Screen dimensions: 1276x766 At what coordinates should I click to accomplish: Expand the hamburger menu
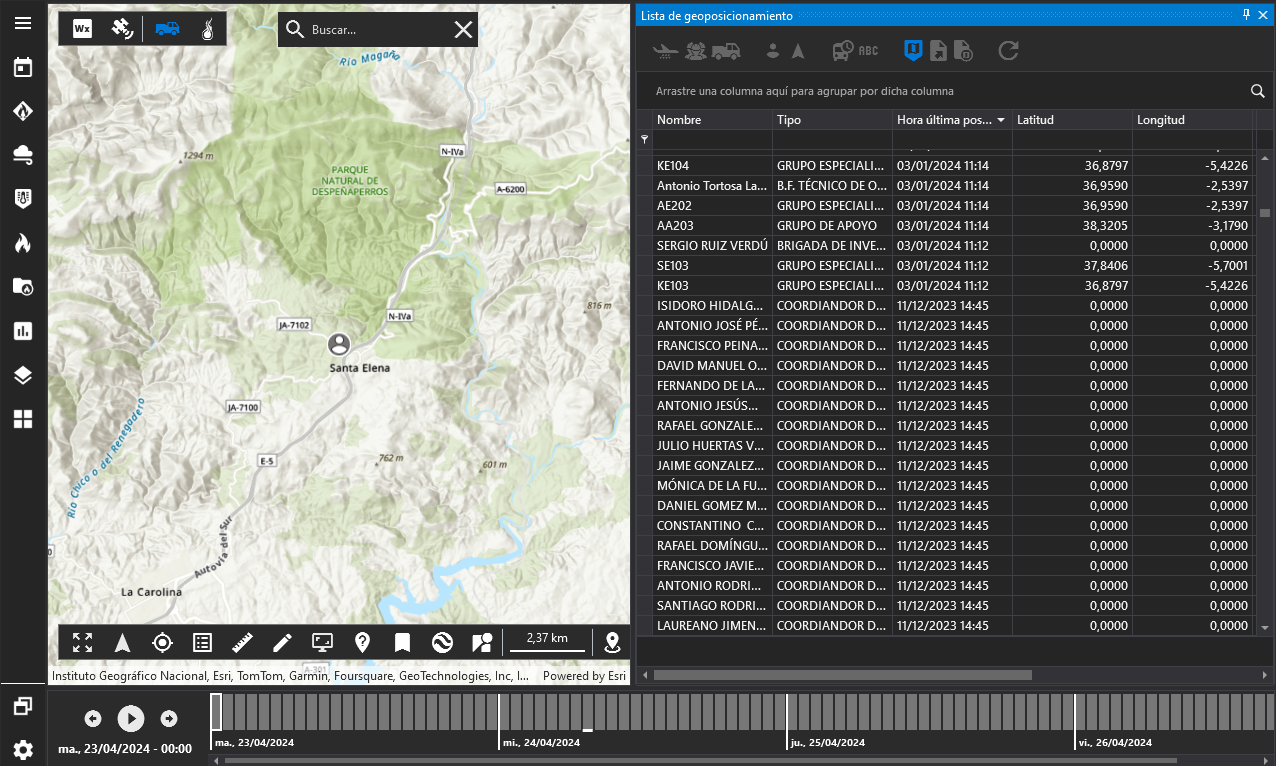pos(23,23)
